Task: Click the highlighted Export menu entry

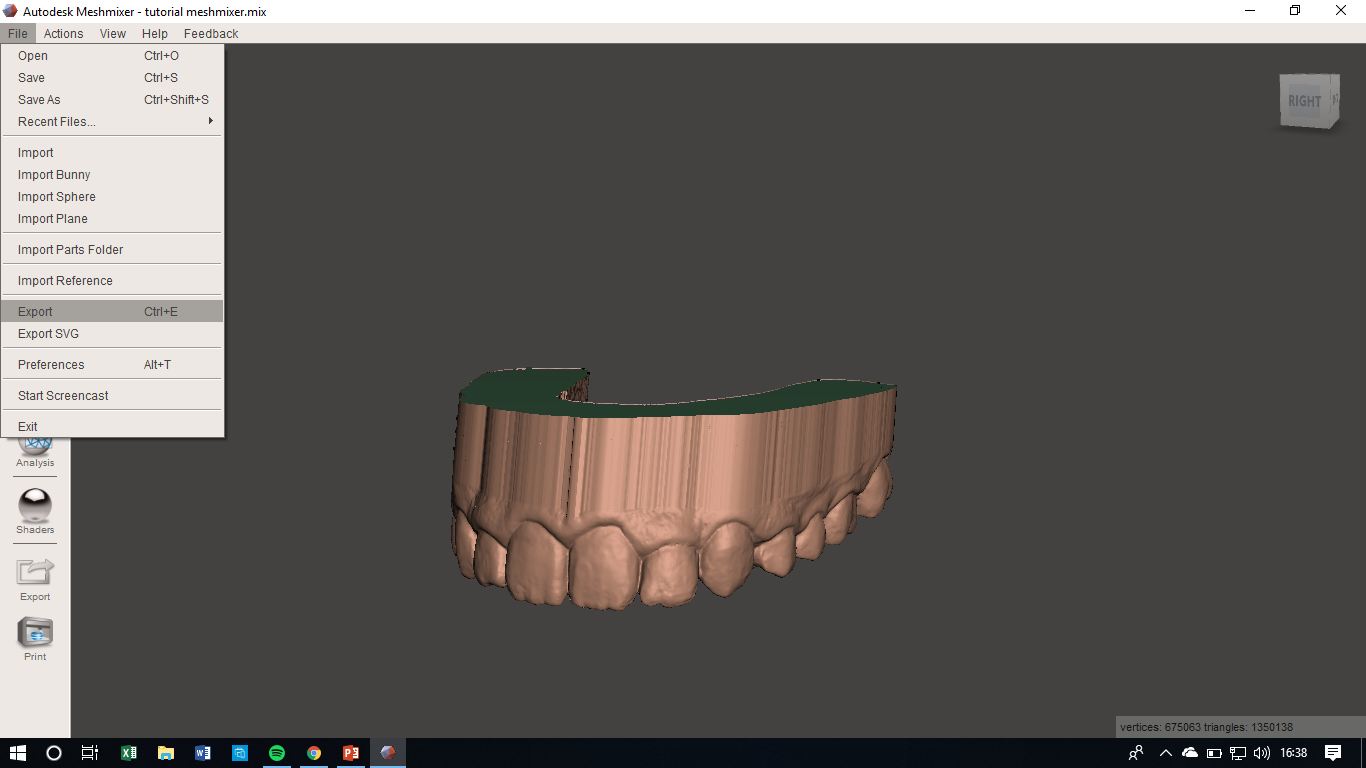Action: coord(112,312)
